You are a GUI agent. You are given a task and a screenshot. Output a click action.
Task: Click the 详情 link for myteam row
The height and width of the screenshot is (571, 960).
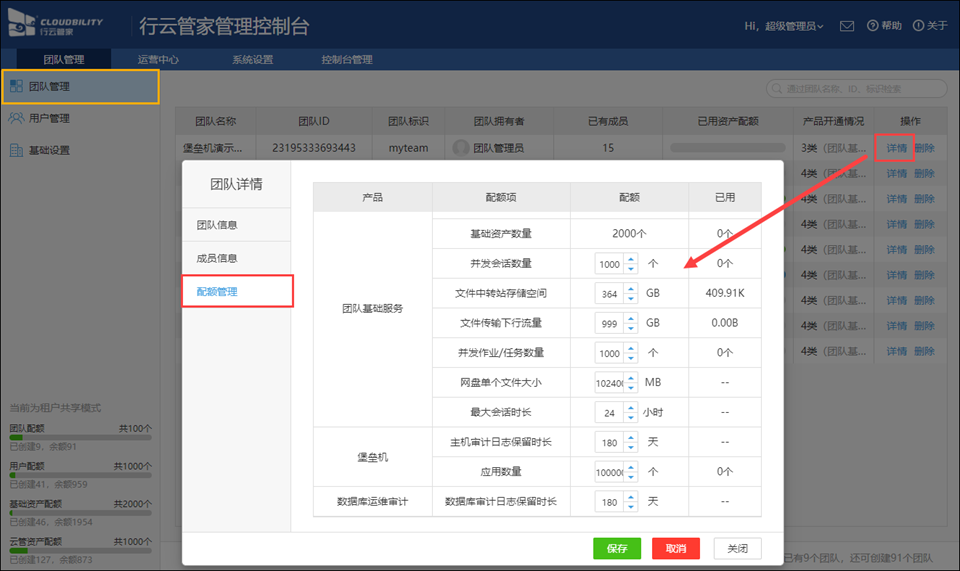tap(896, 148)
